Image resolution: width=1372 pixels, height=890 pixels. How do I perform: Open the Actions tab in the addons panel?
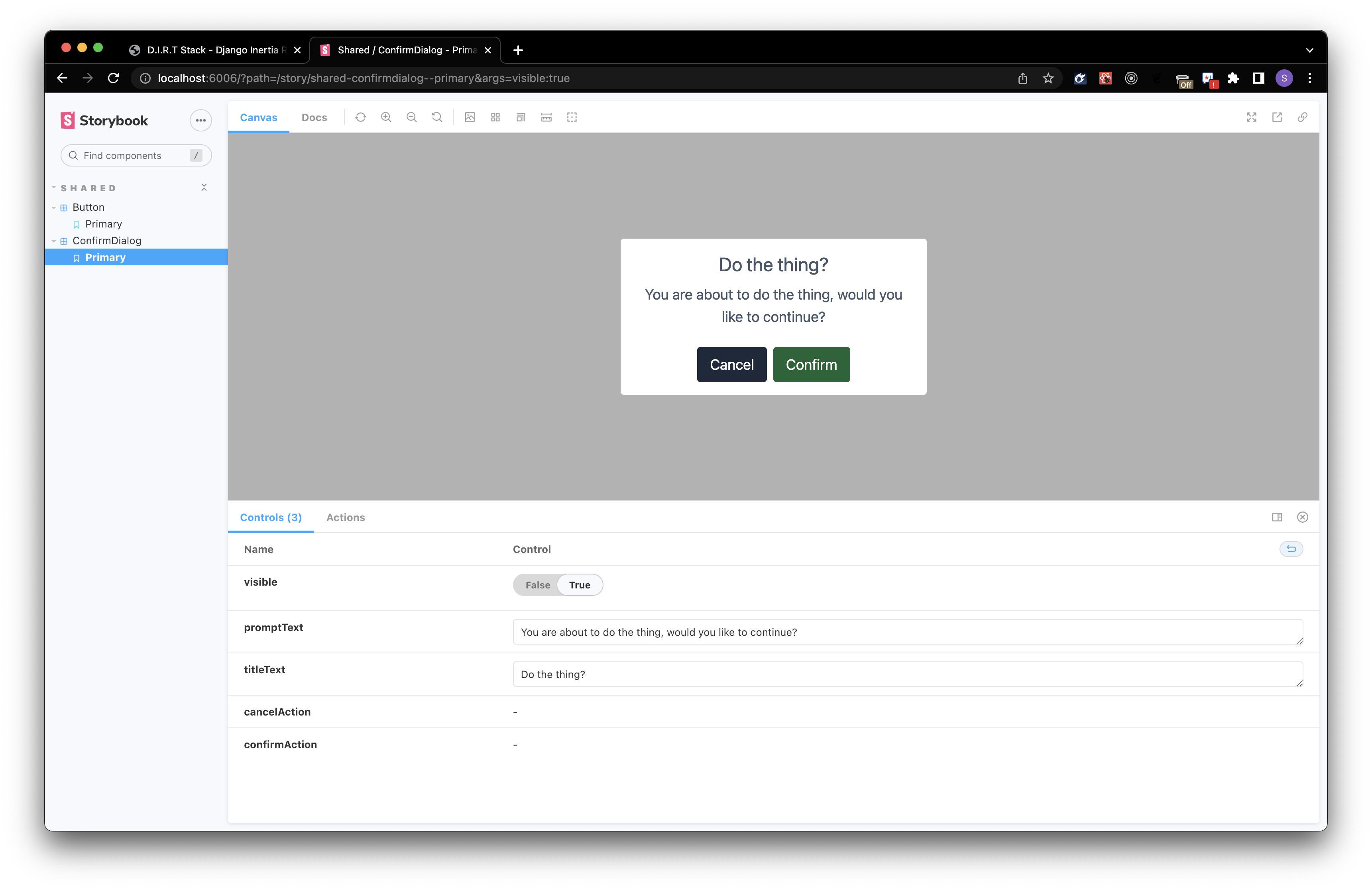tap(345, 517)
